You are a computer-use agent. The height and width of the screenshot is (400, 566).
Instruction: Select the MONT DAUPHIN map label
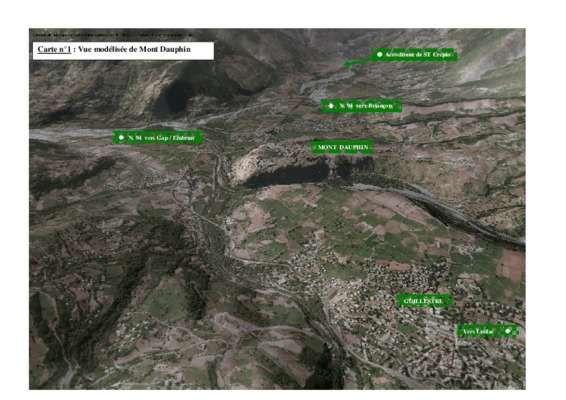pos(343,147)
